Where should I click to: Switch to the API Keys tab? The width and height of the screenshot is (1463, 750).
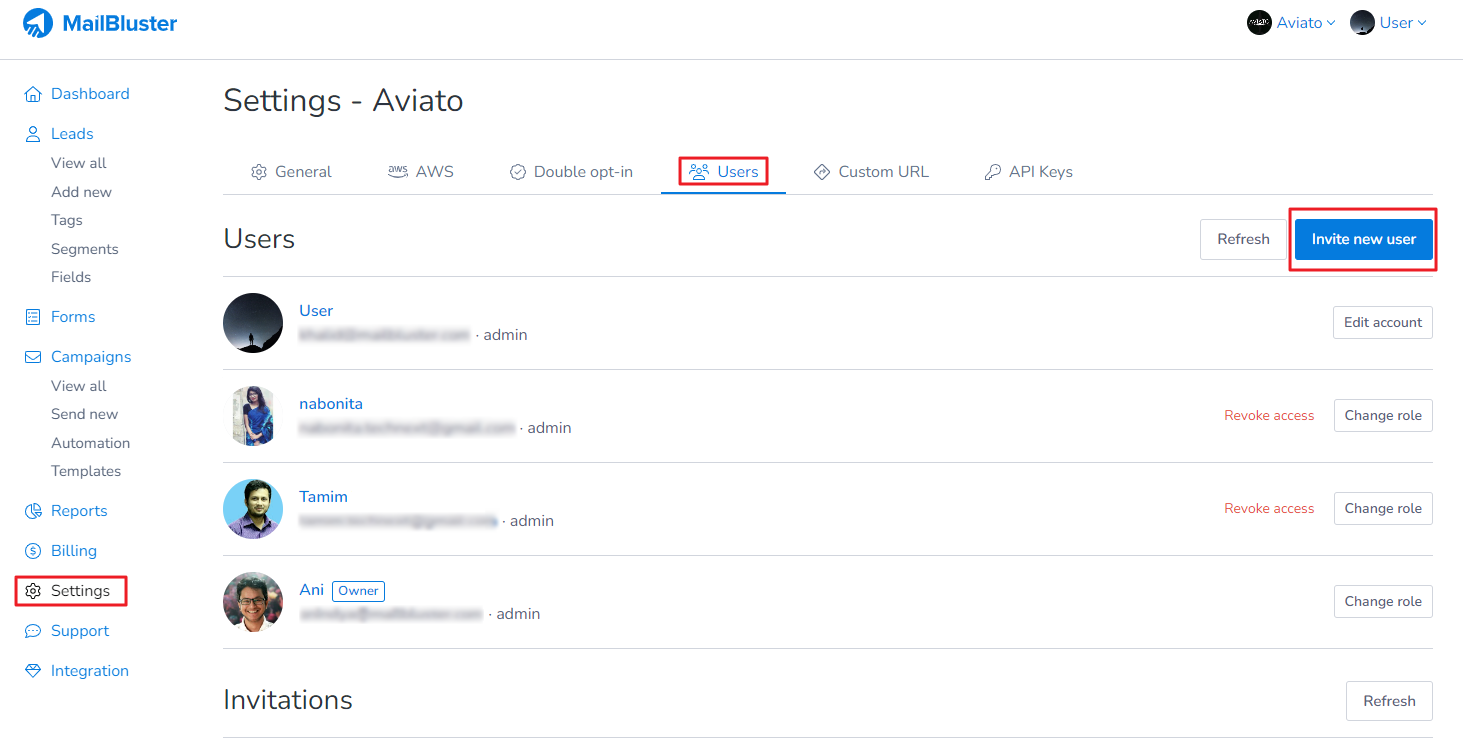1028,172
